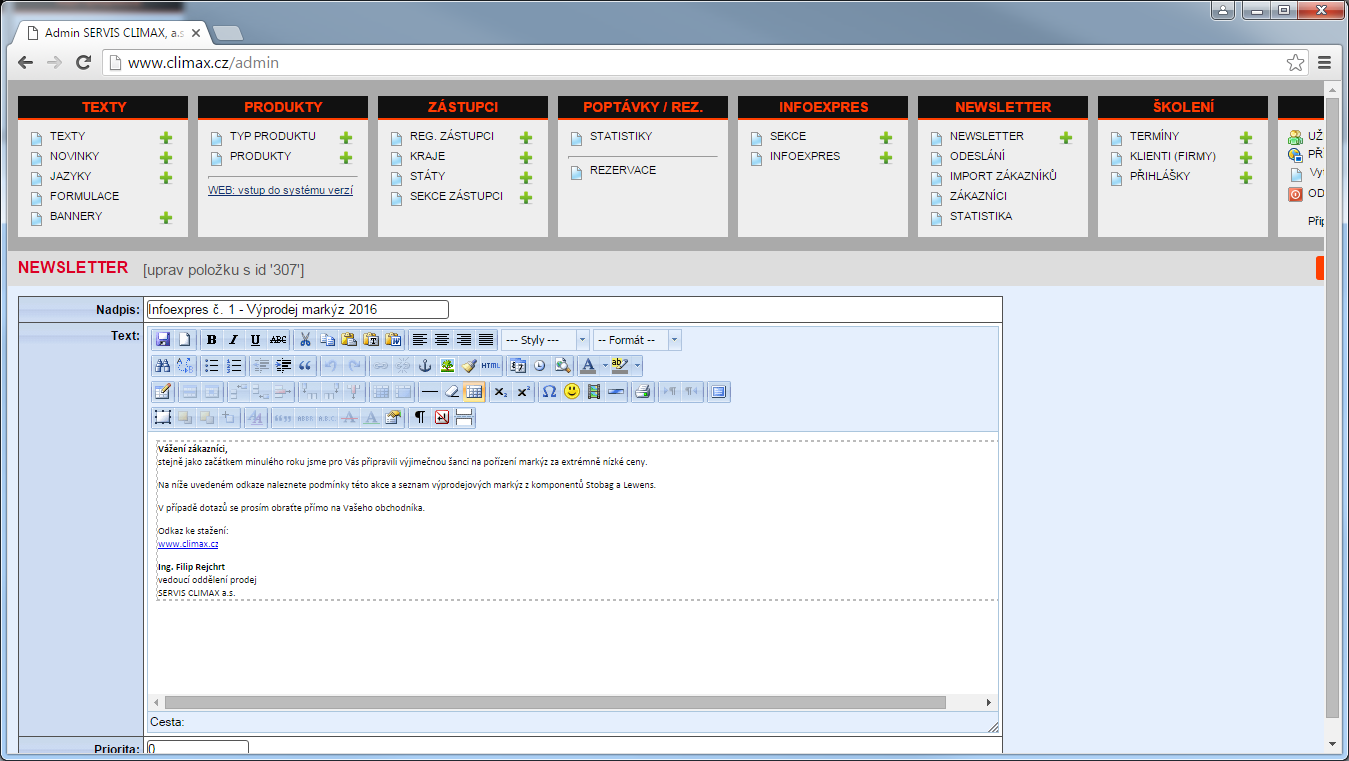Screen dimensions: 1349x761
Task: Toggle bold formatting
Action: coord(212,340)
